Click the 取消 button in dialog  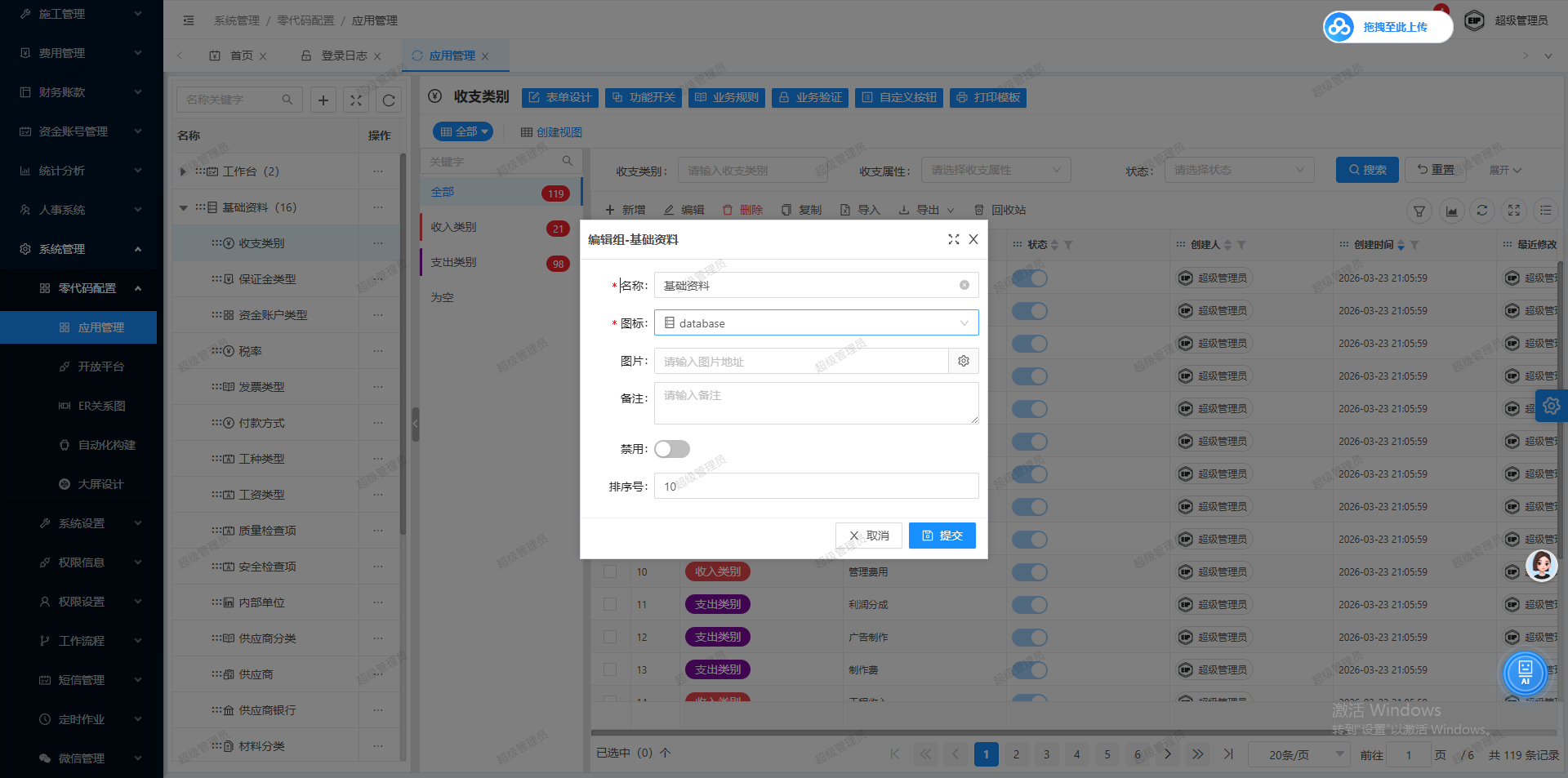tap(869, 536)
